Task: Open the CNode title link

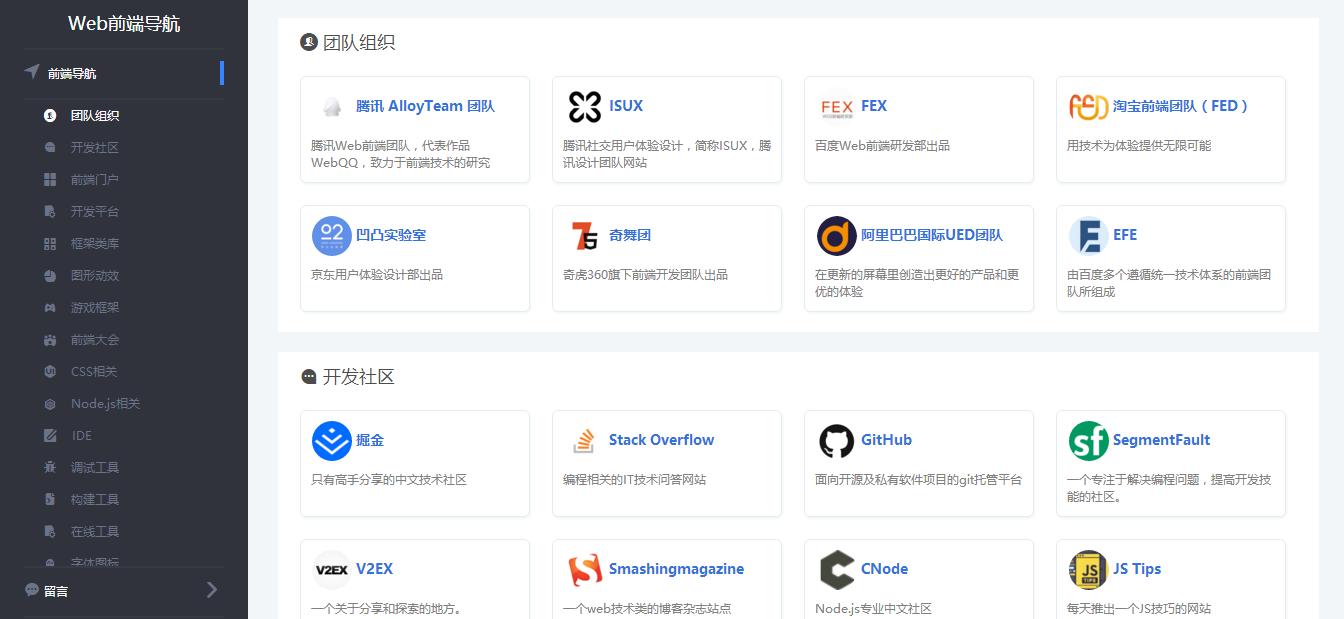Action: (x=884, y=569)
